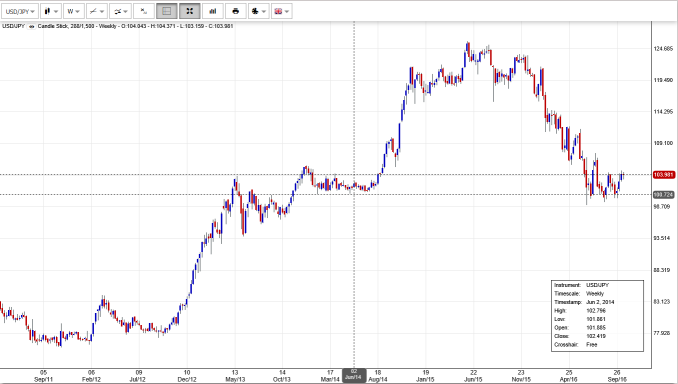Toggle the grid lines button
678x384 pixels.
pyautogui.click(x=167, y=11)
